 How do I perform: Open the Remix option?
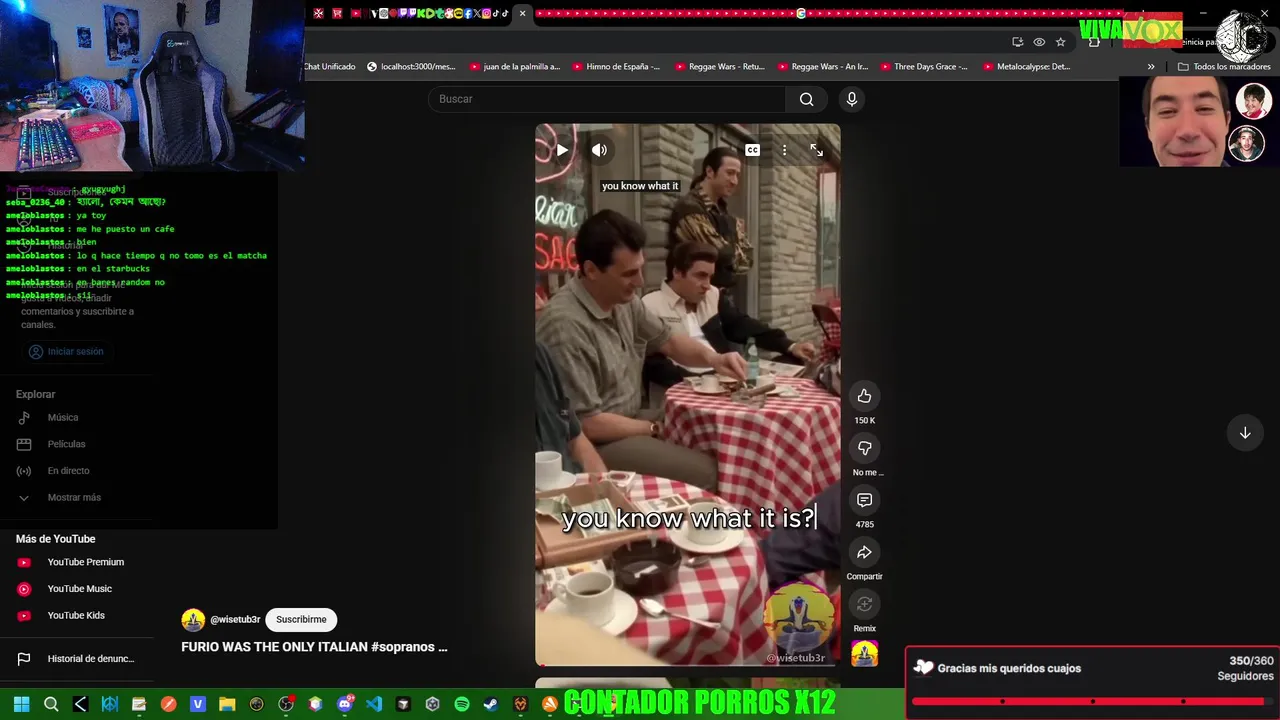[x=864, y=604]
